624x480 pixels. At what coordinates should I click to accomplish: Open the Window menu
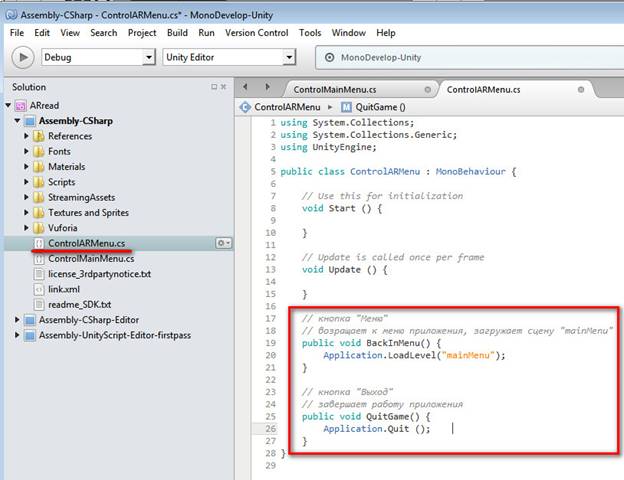click(349, 33)
